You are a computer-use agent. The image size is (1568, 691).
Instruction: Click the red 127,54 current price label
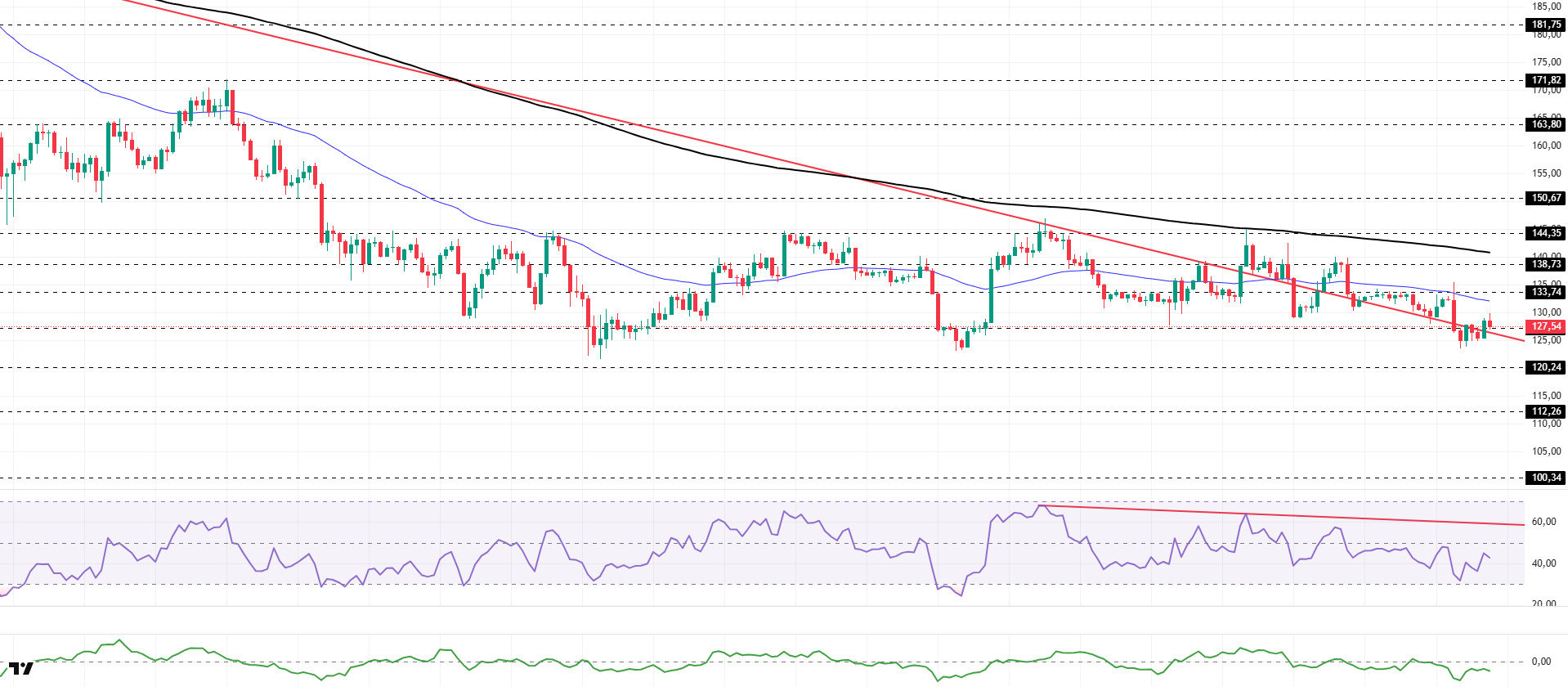1545,326
